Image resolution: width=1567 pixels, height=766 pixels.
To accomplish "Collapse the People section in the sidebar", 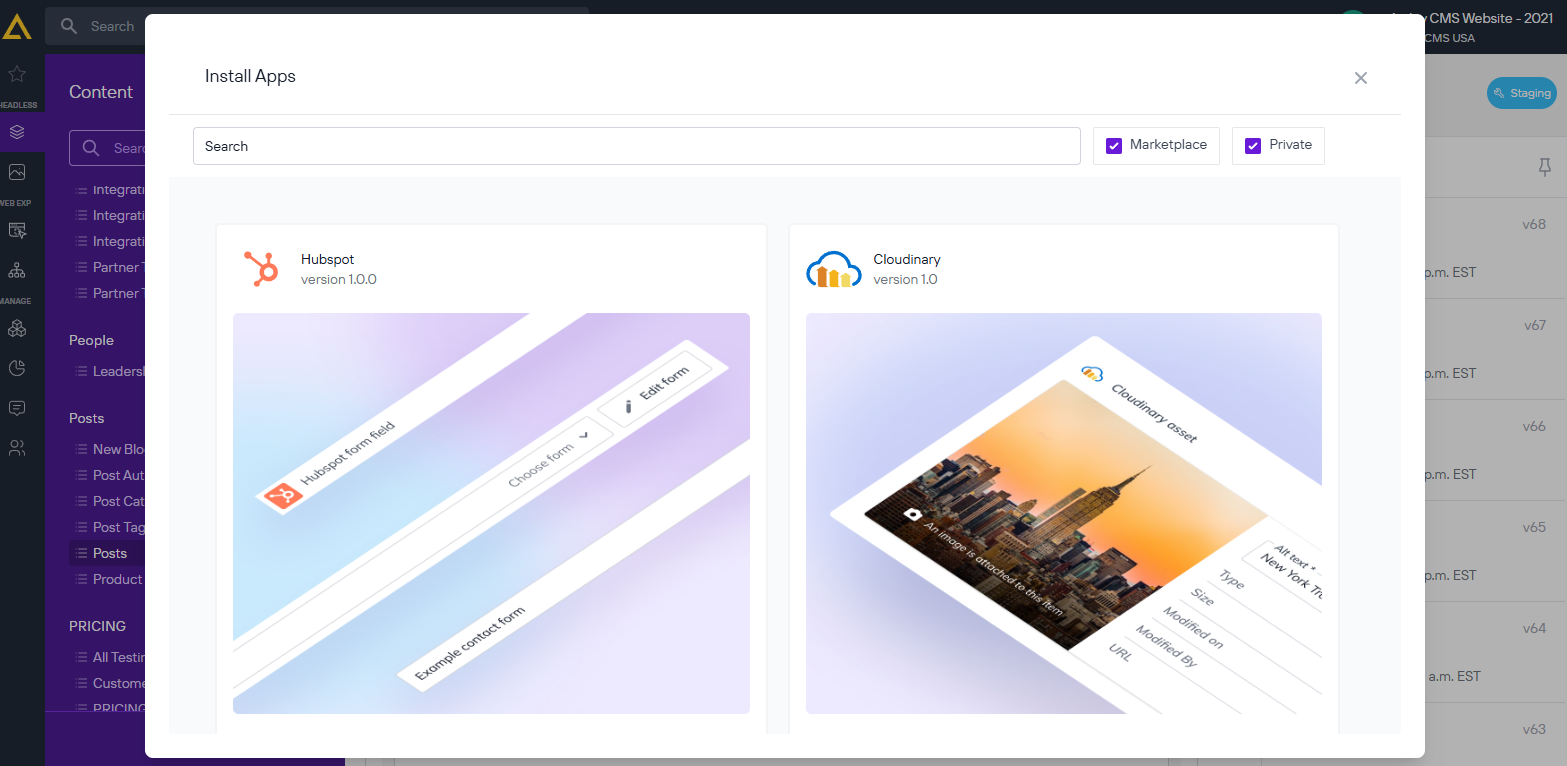I will [91, 340].
